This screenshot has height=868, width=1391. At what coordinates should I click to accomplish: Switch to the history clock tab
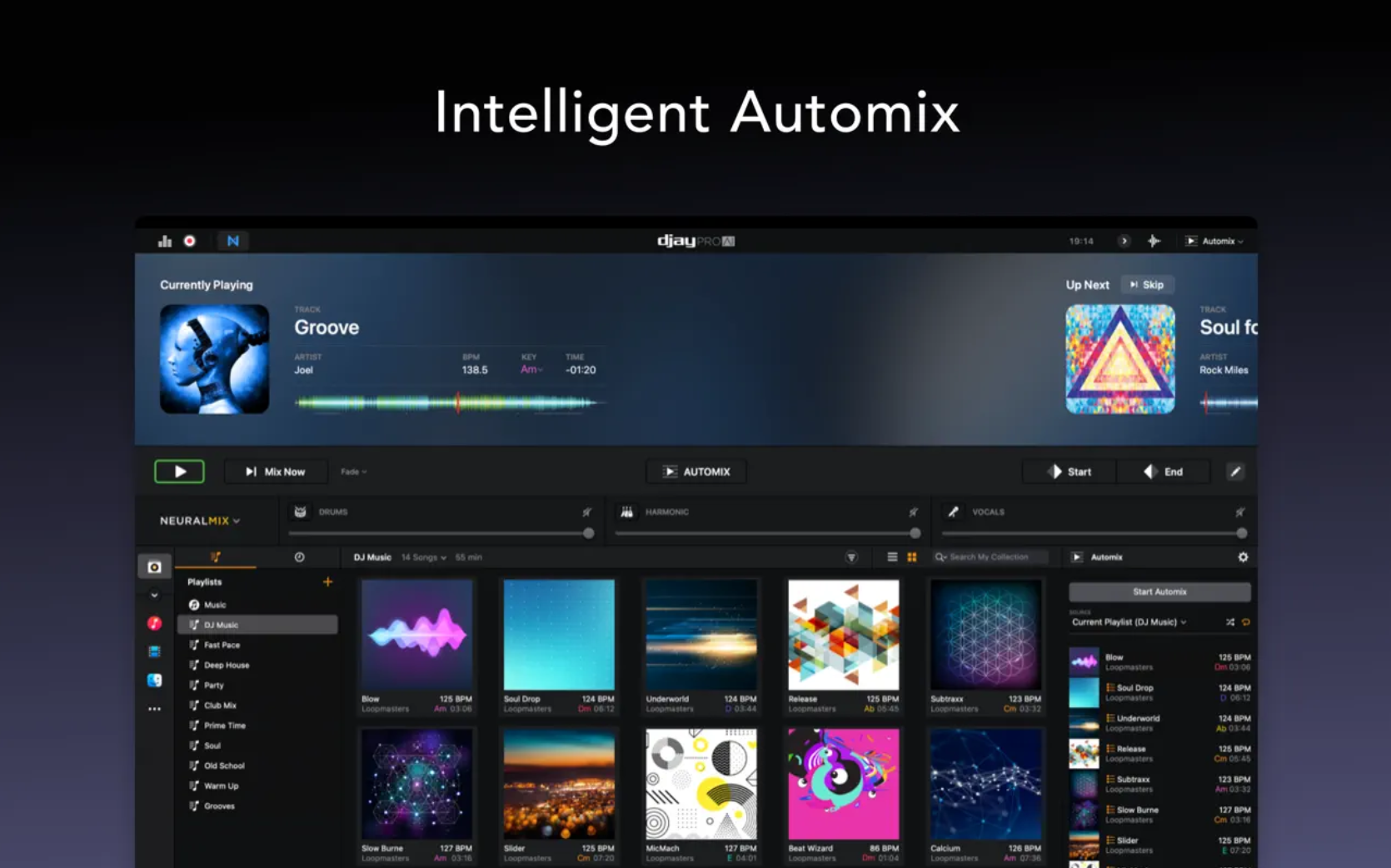coord(299,556)
